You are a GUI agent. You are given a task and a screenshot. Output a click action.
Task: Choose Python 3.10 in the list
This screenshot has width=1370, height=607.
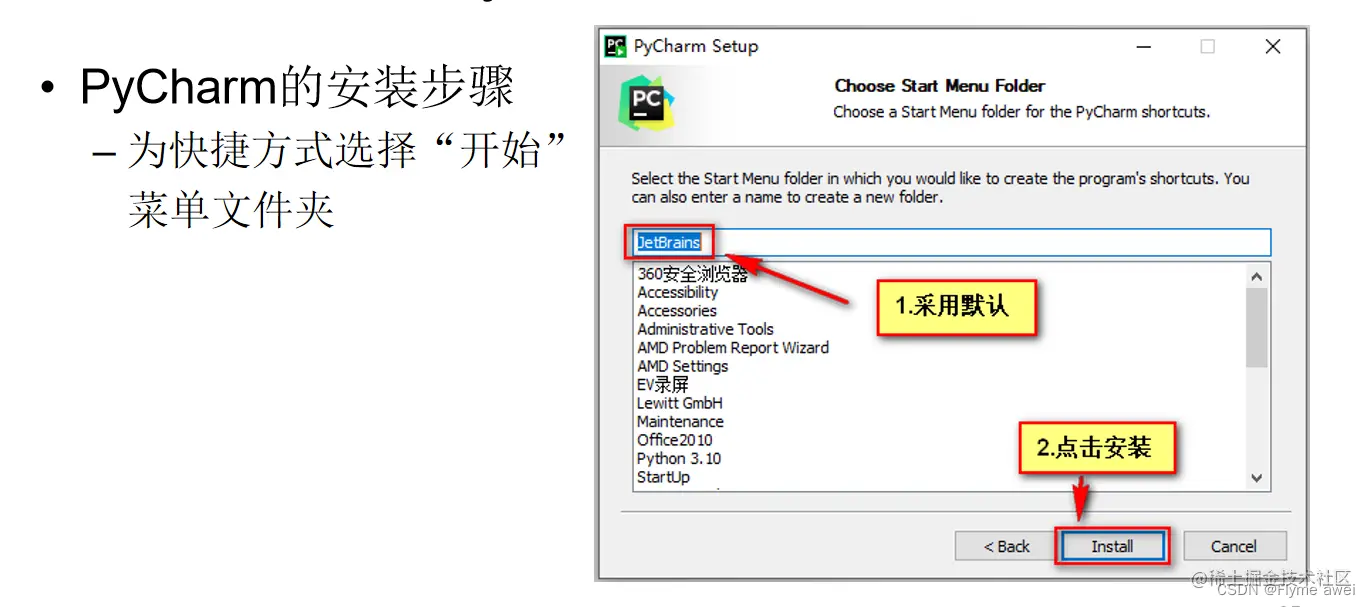coord(678,458)
